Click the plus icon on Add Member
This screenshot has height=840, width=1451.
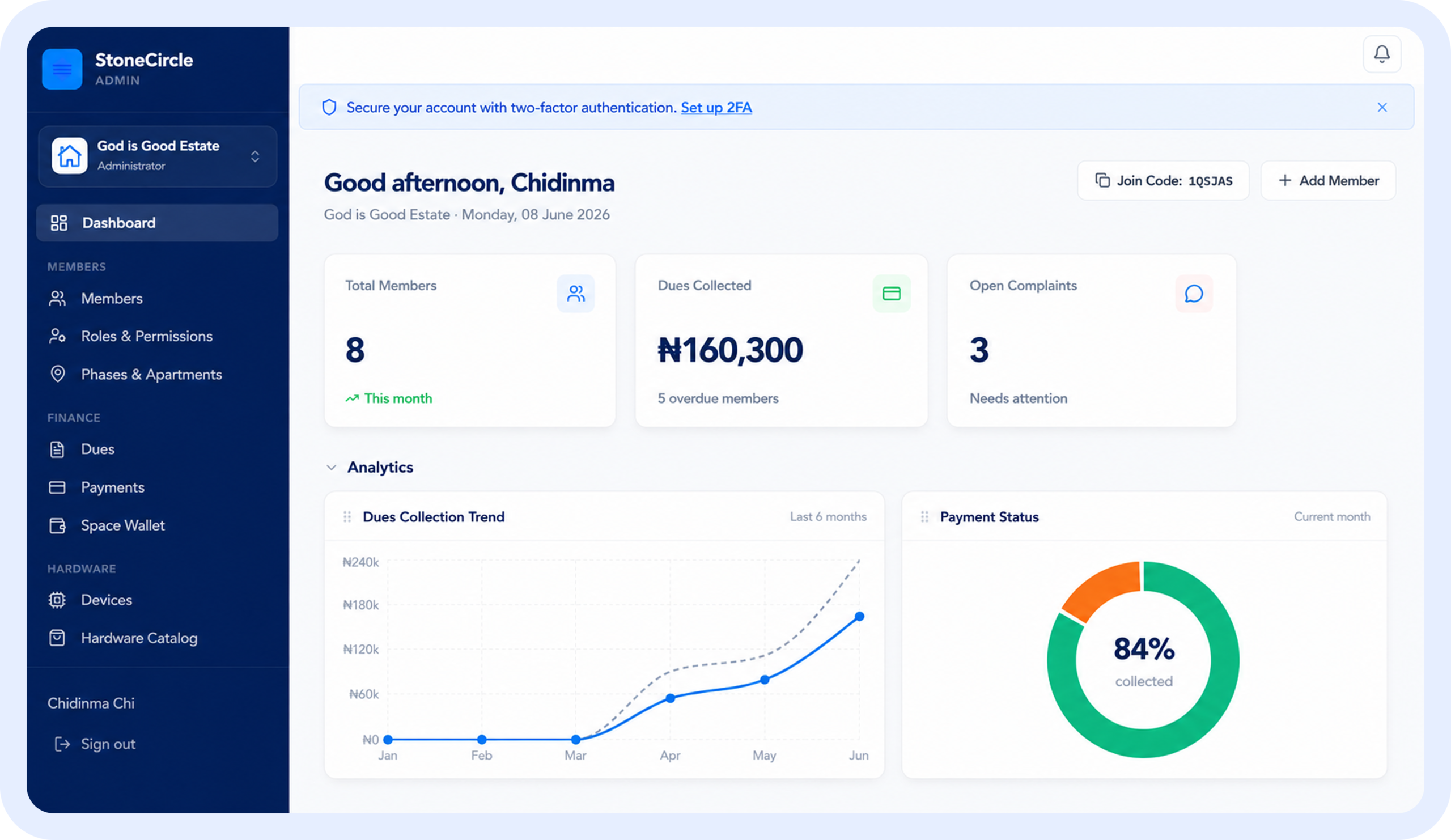coord(1284,181)
